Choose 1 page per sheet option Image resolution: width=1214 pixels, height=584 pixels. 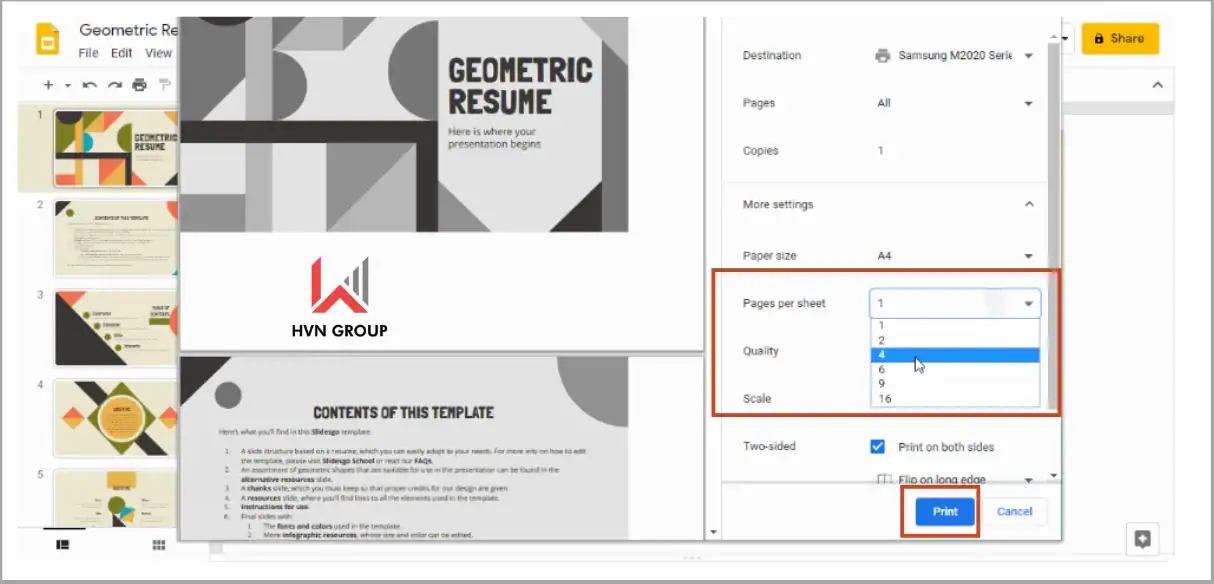pyautogui.click(x=955, y=325)
